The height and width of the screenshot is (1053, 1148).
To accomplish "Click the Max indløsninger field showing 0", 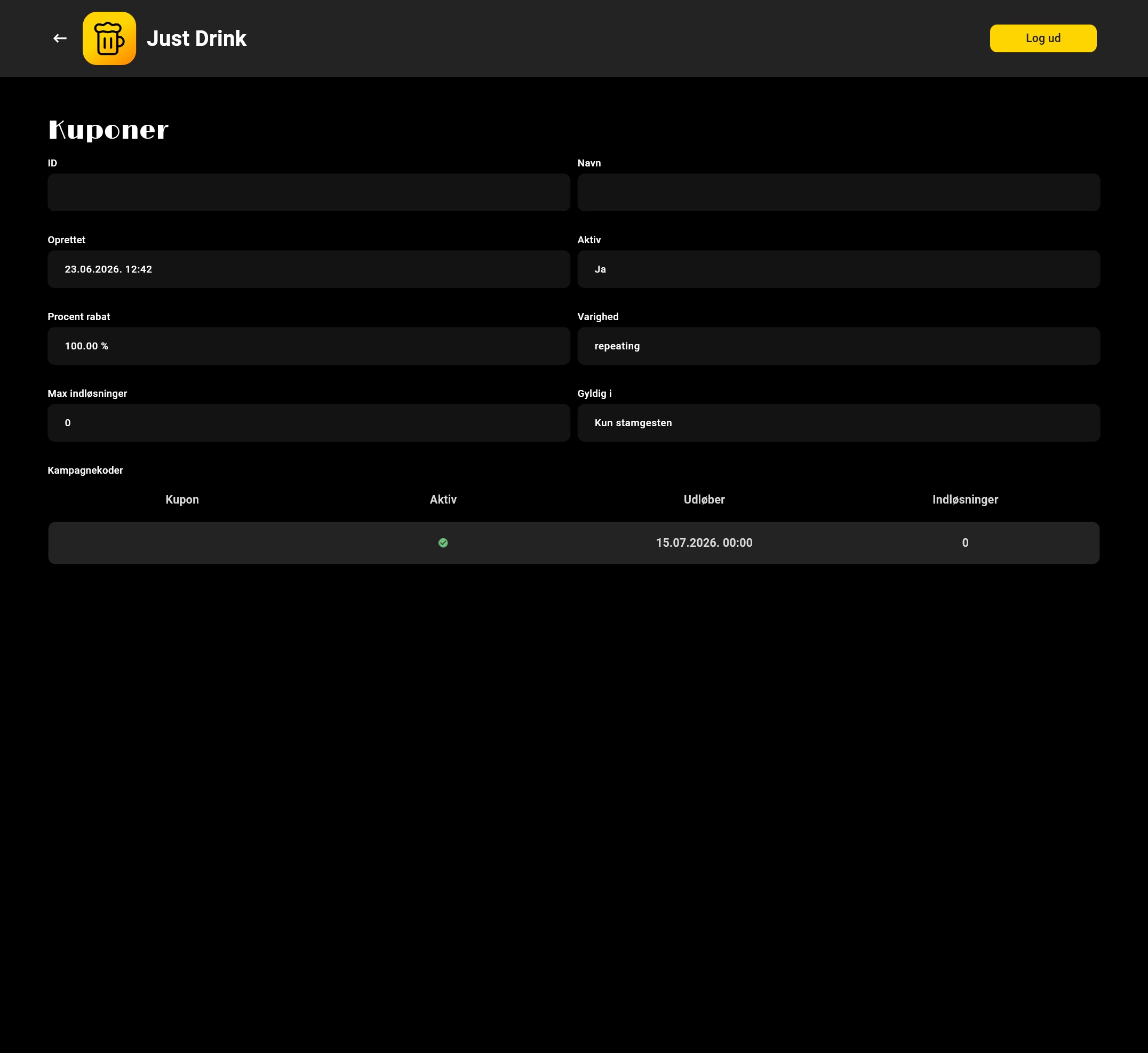I will [x=309, y=423].
